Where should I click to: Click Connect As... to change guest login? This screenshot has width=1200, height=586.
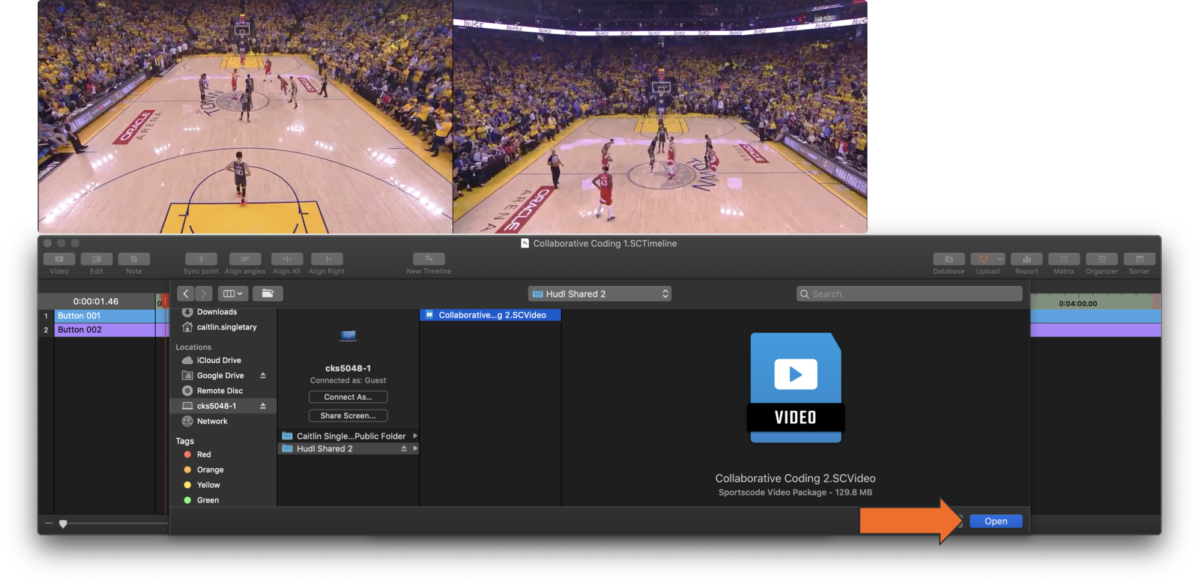(348, 396)
